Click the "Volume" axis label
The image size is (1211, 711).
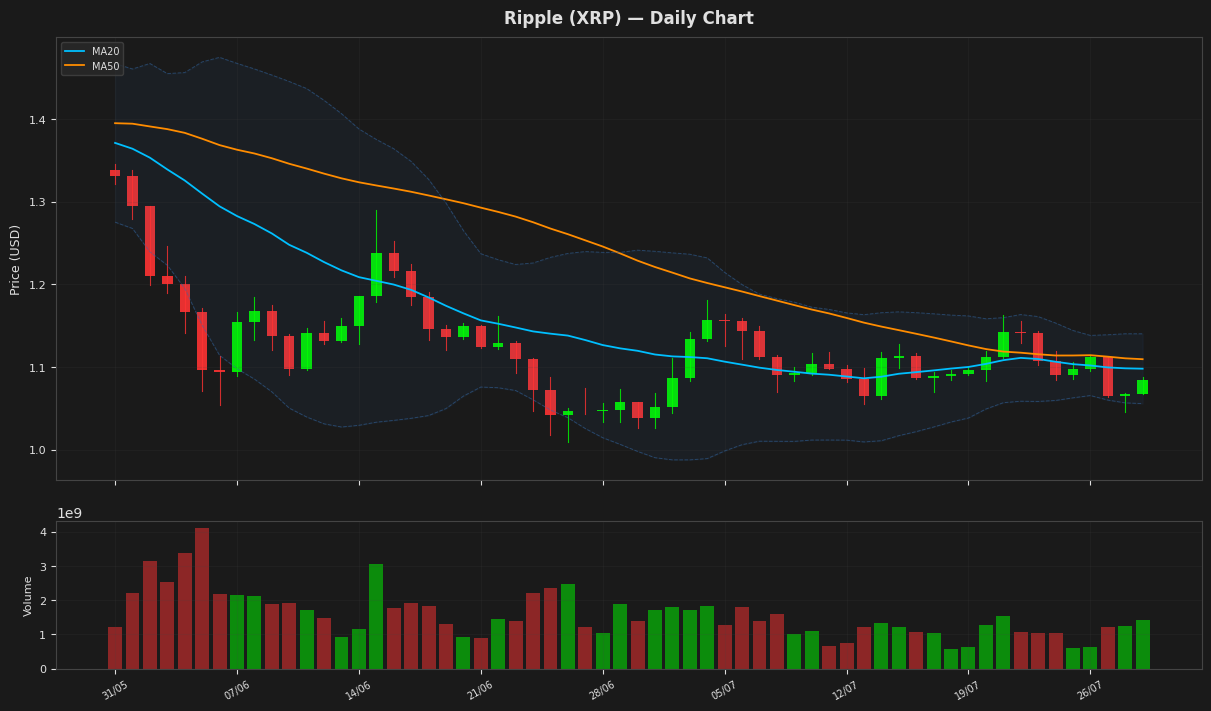[x=28, y=596]
